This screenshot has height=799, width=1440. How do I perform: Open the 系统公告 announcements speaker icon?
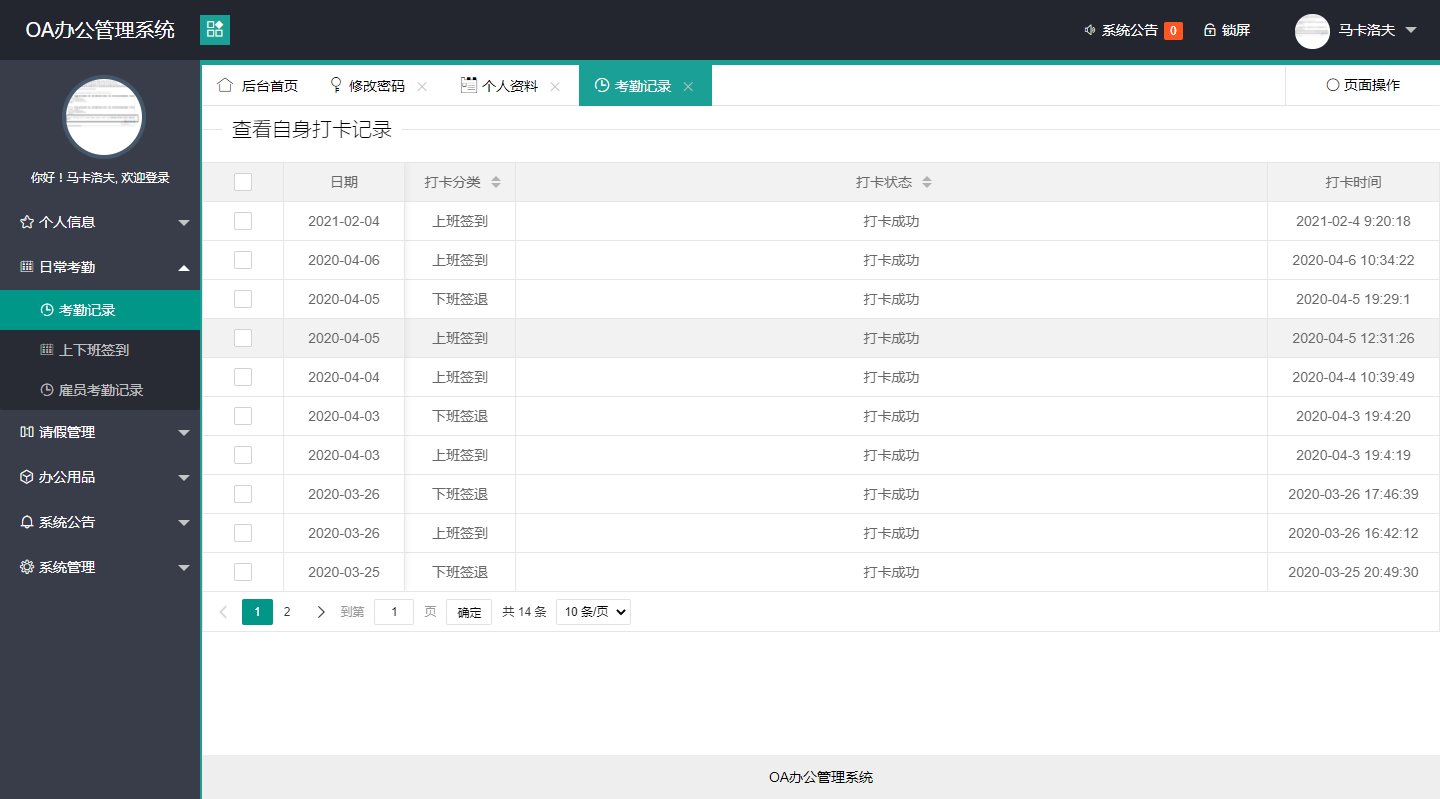coord(1089,30)
